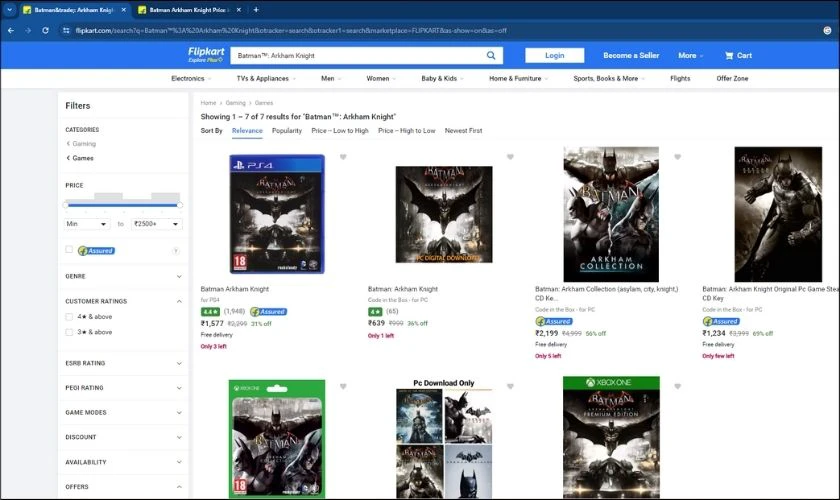Open the ₹2500+ max price dropdown
The image size is (840, 500).
[156, 224]
